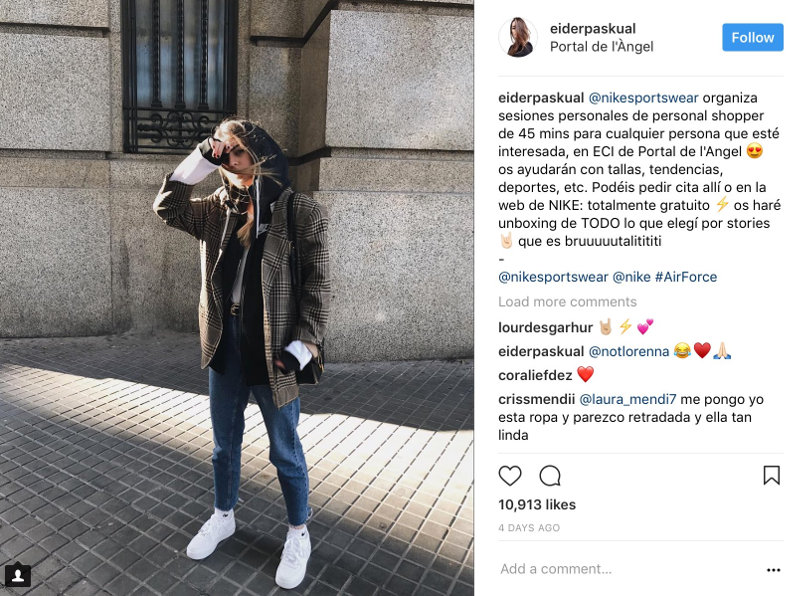Open crissmendii commenter profile

(x=536, y=399)
